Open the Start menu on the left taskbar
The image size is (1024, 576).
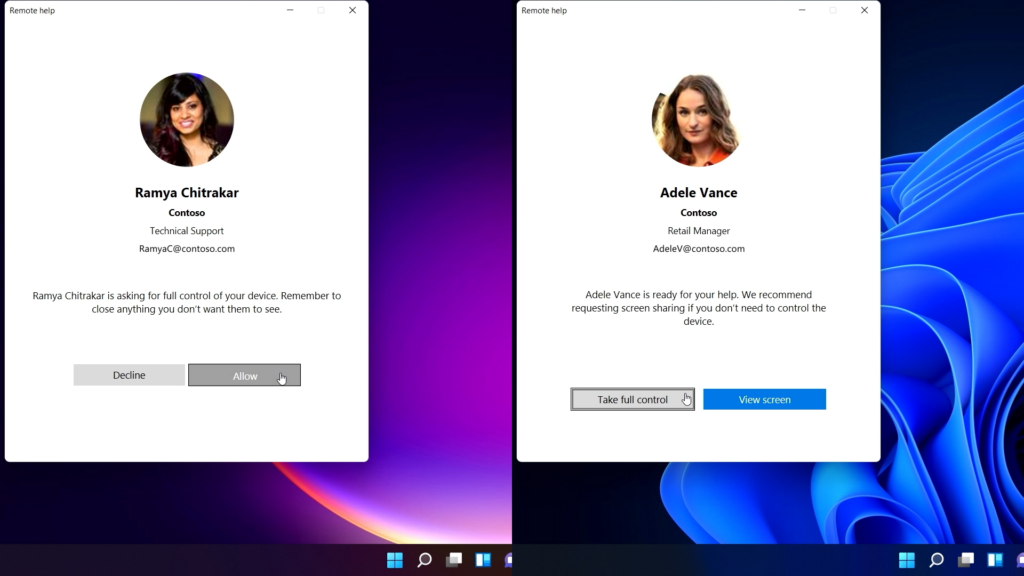coord(394,560)
